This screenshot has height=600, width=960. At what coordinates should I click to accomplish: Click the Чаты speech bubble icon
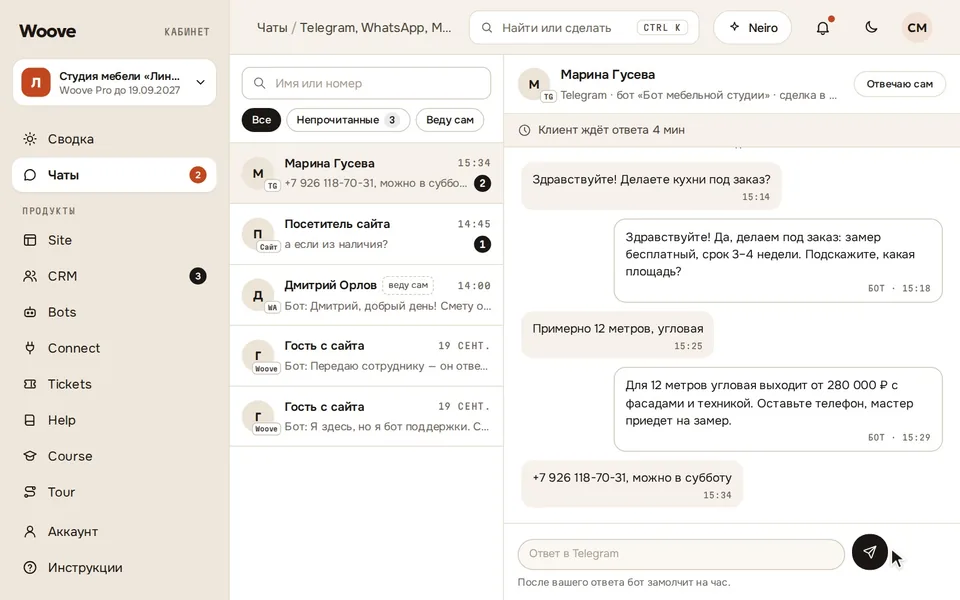coord(29,175)
